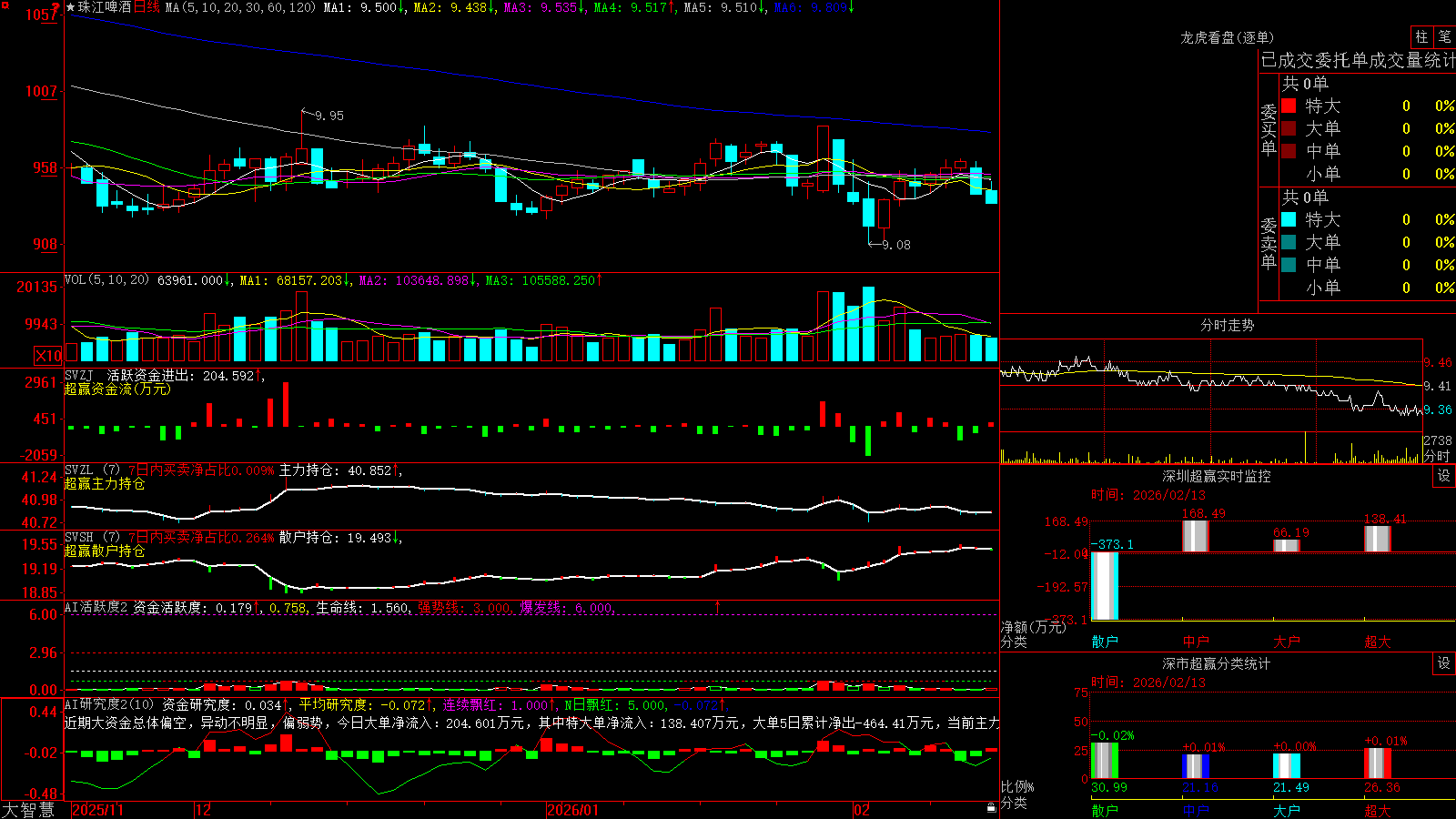Open 设 settings for 深市超赢分类统计
Screen dimensions: 1456x819
pyautogui.click(x=1444, y=663)
